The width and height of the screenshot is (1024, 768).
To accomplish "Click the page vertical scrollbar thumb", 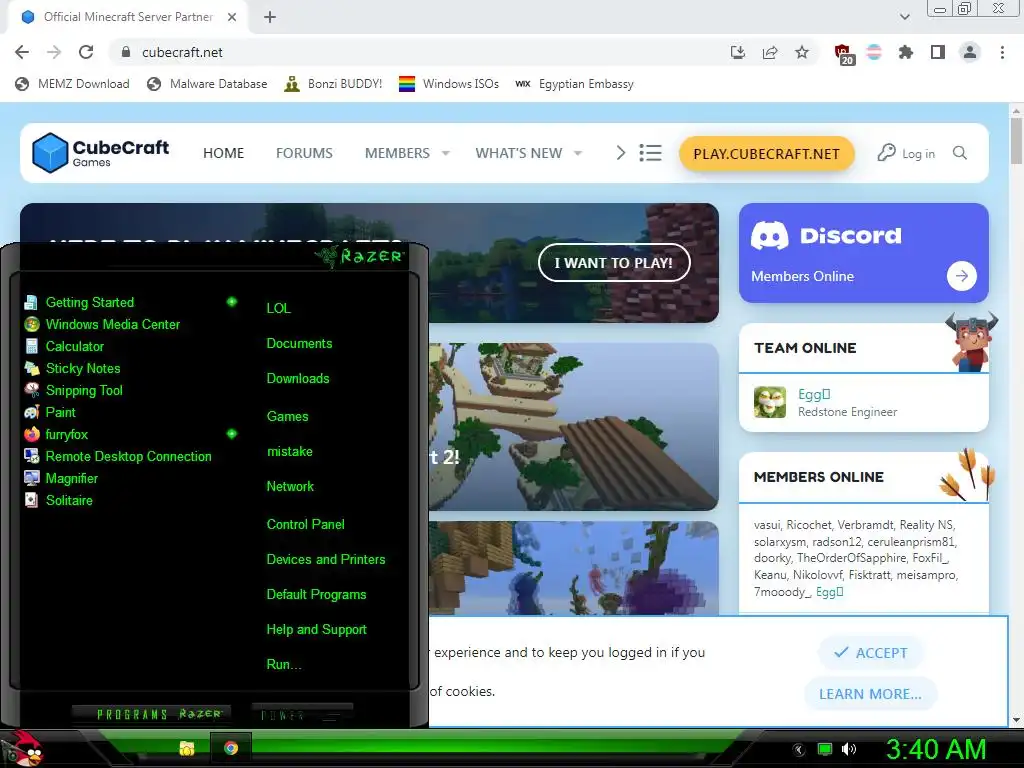I will (1016, 139).
